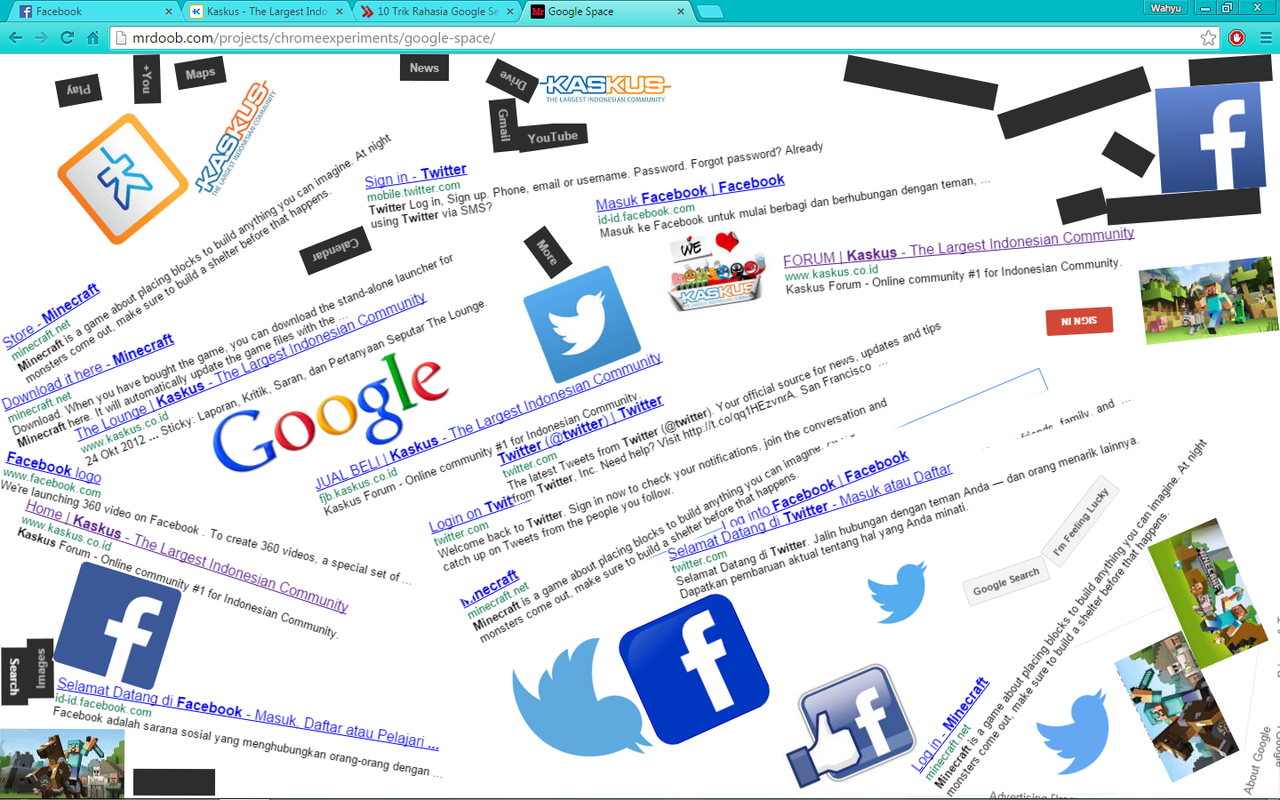Click the white bird Twitter square logo
Viewport: 1280px width, 800px height.
tap(582, 324)
